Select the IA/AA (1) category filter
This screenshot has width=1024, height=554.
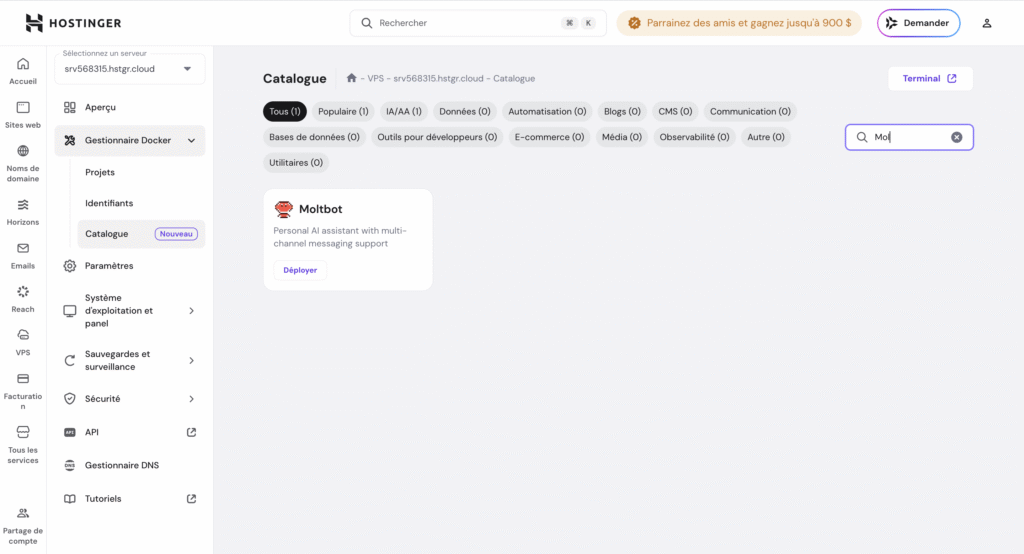[x=404, y=111]
